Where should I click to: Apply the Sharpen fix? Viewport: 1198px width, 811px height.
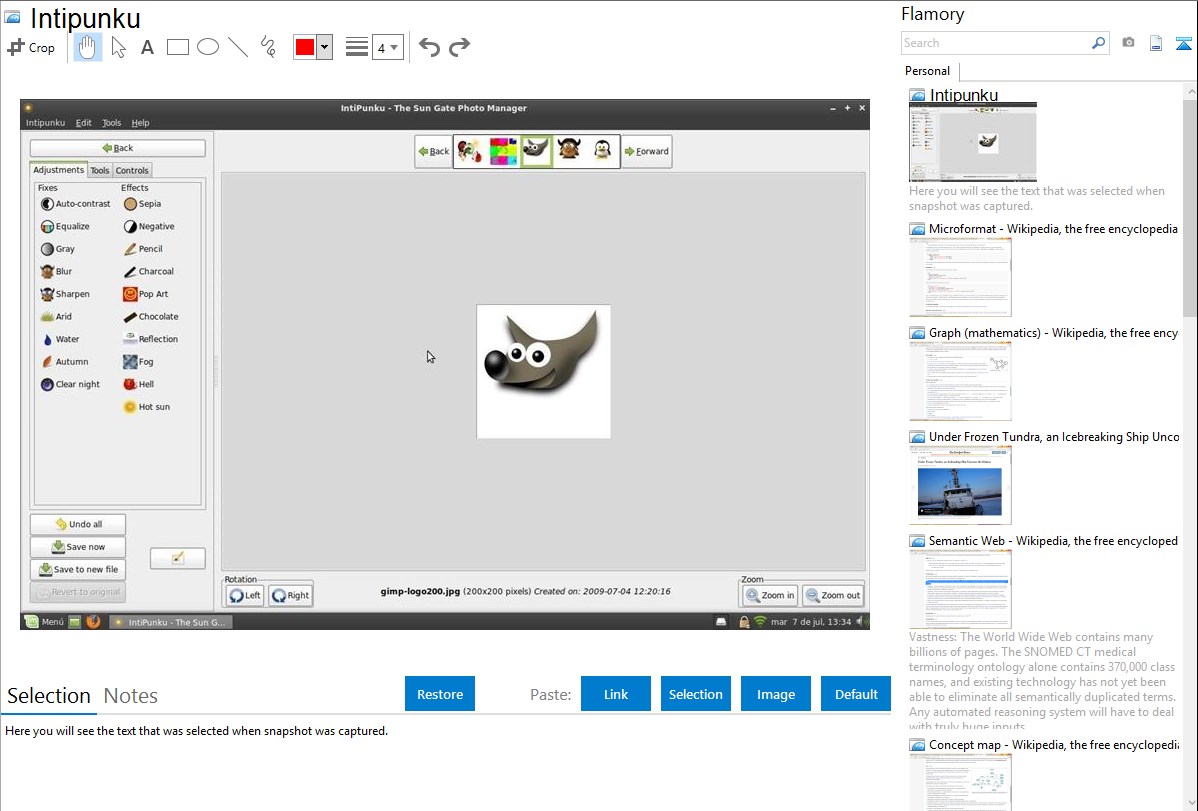65,294
